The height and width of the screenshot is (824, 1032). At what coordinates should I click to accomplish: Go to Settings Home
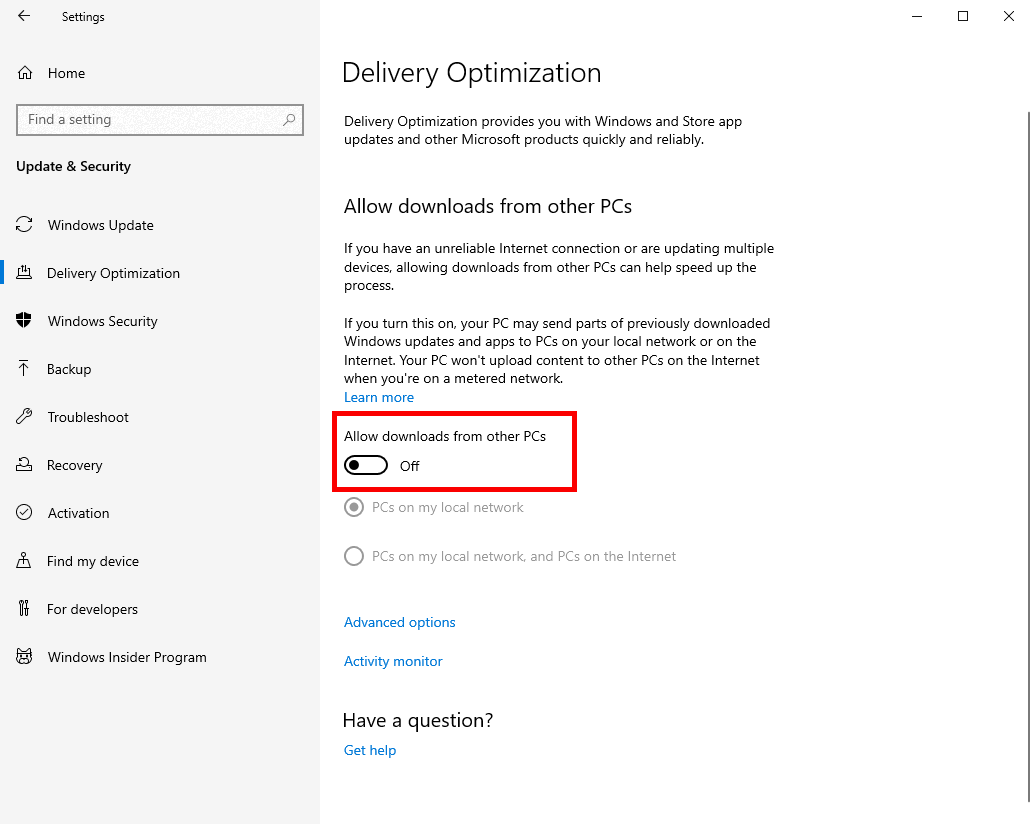[x=160, y=73]
